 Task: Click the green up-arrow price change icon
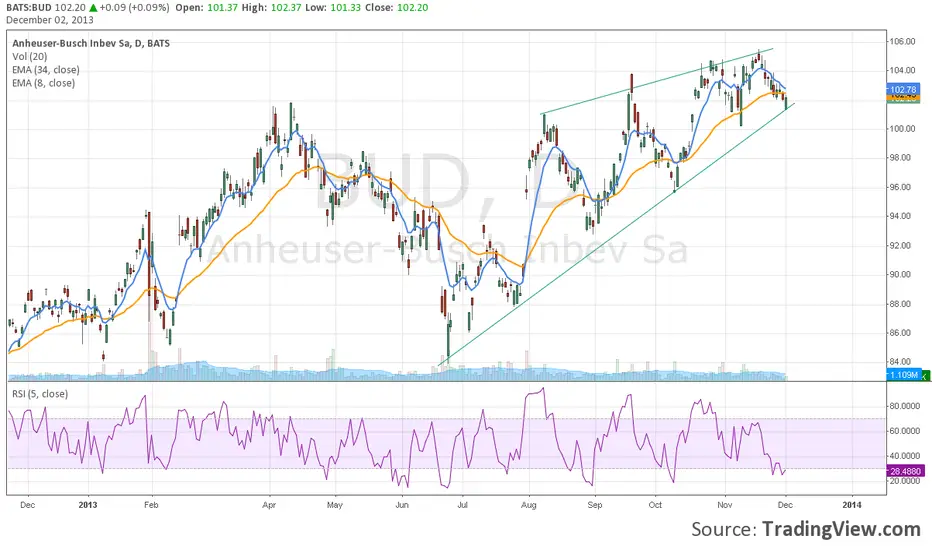coord(93,8)
